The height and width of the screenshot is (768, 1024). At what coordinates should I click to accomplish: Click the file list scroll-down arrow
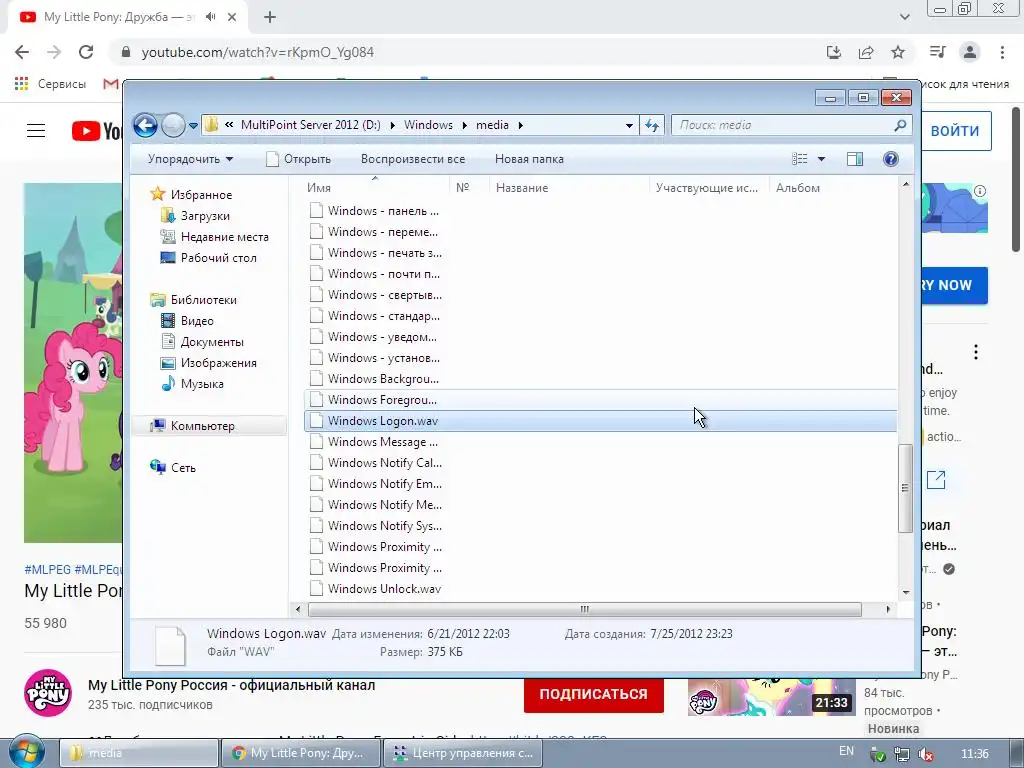click(906, 592)
